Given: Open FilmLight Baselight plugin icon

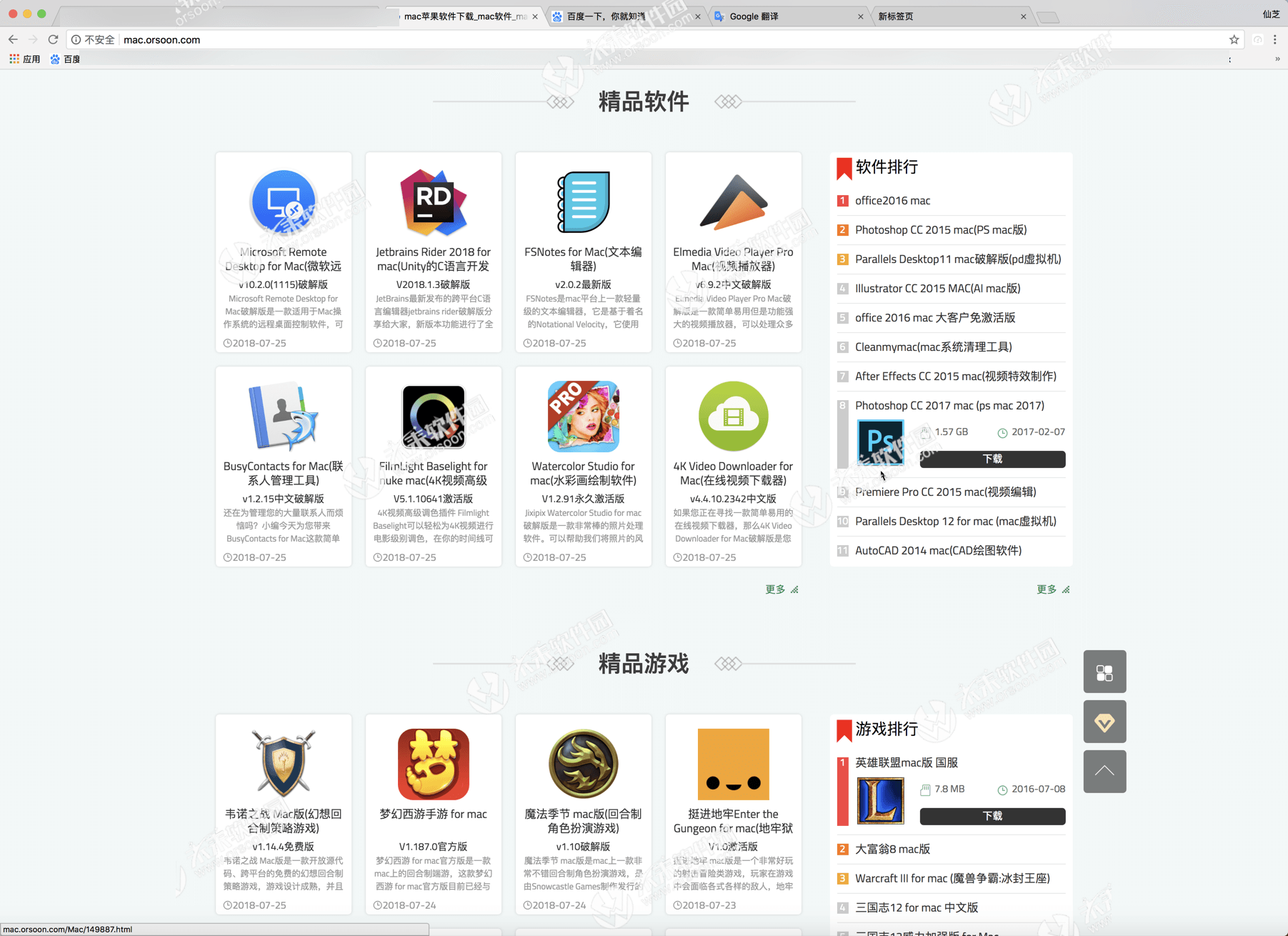Looking at the screenshot, I should 434,417.
